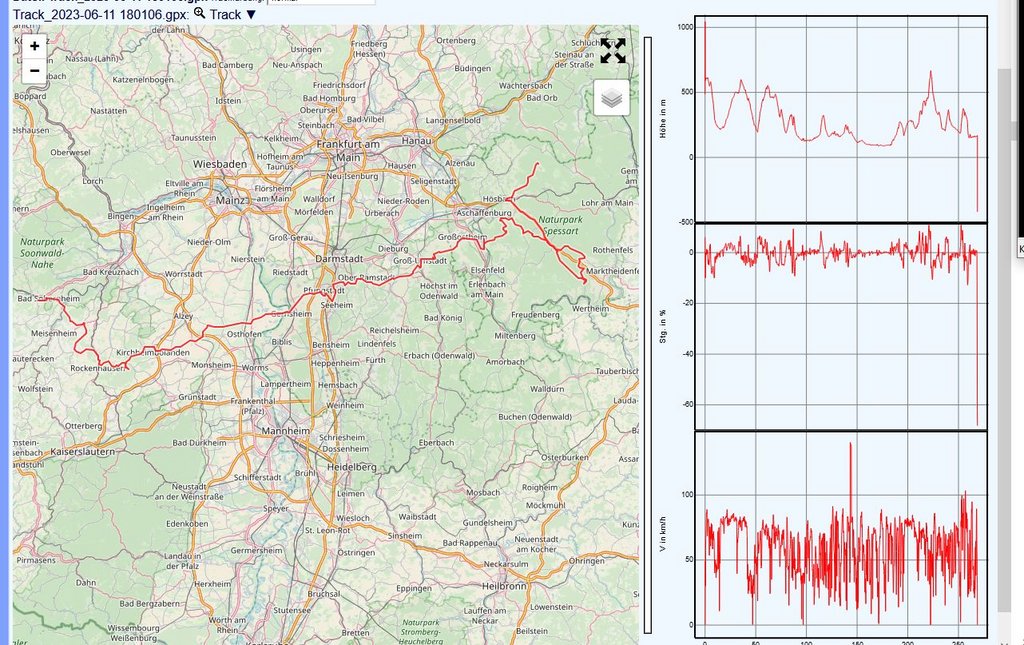Click the Bad Homburg label
Screen dimensions: 1024x645
329,99
